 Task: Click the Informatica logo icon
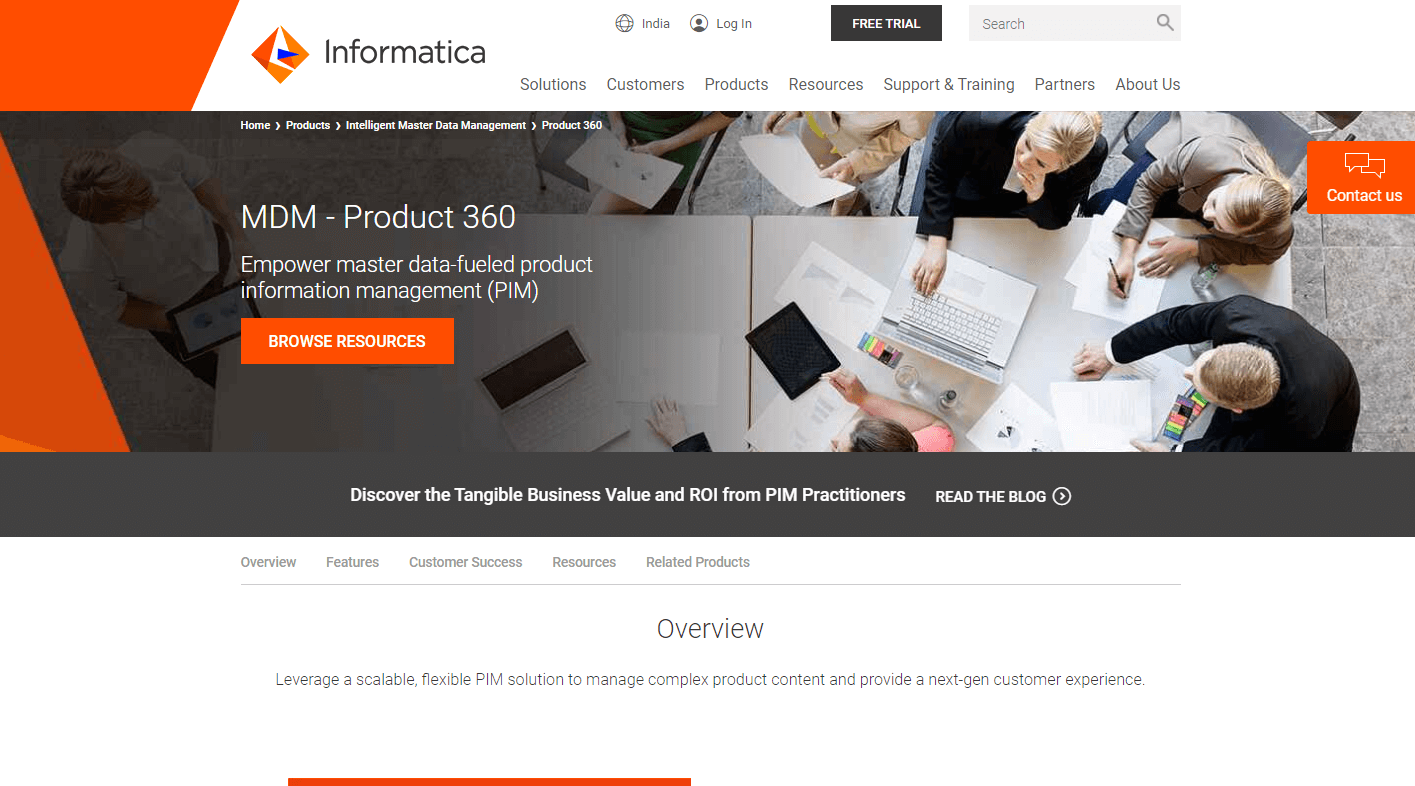point(281,54)
